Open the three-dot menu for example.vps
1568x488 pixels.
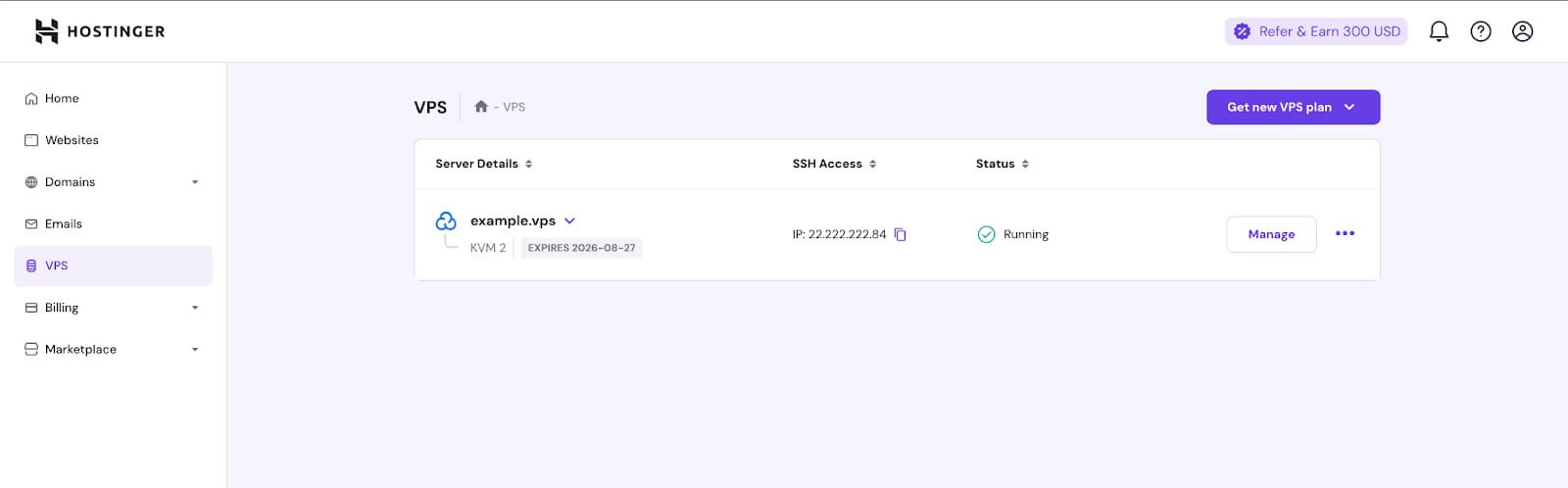click(1345, 233)
